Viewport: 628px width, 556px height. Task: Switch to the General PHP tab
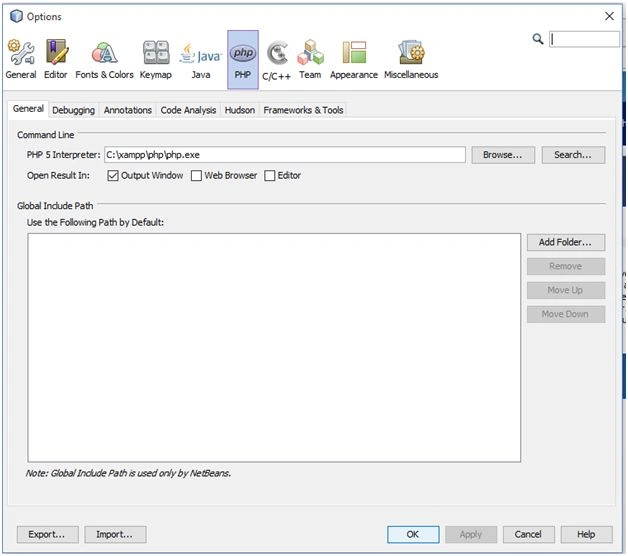tap(28, 109)
